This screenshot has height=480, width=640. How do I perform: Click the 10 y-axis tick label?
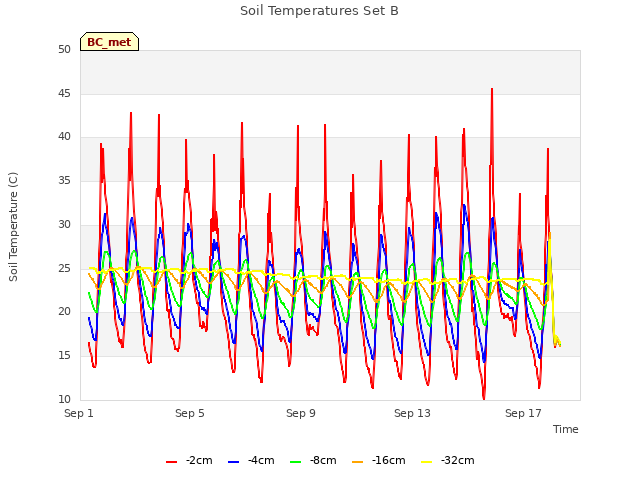64,399
